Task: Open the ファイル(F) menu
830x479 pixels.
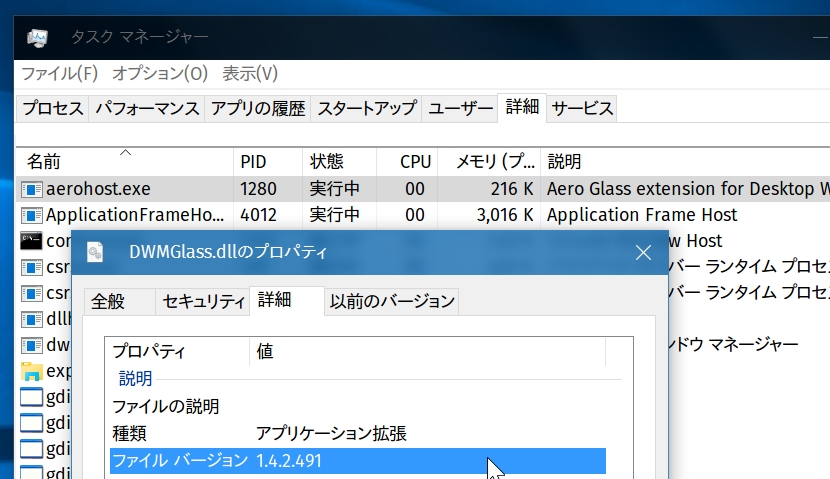Action: [x=59, y=74]
